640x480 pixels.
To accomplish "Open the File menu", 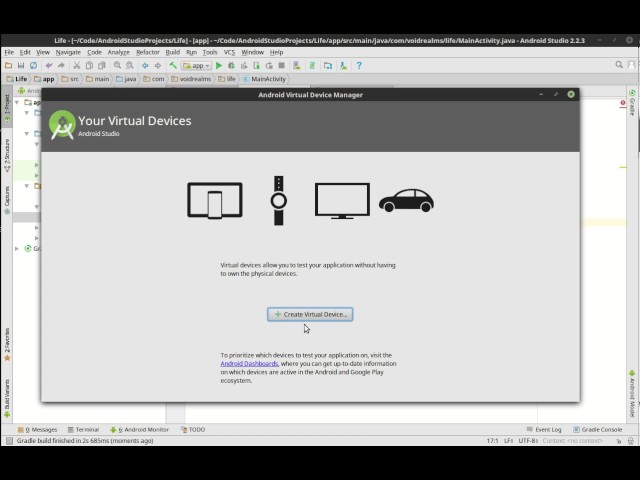I will pos(9,52).
